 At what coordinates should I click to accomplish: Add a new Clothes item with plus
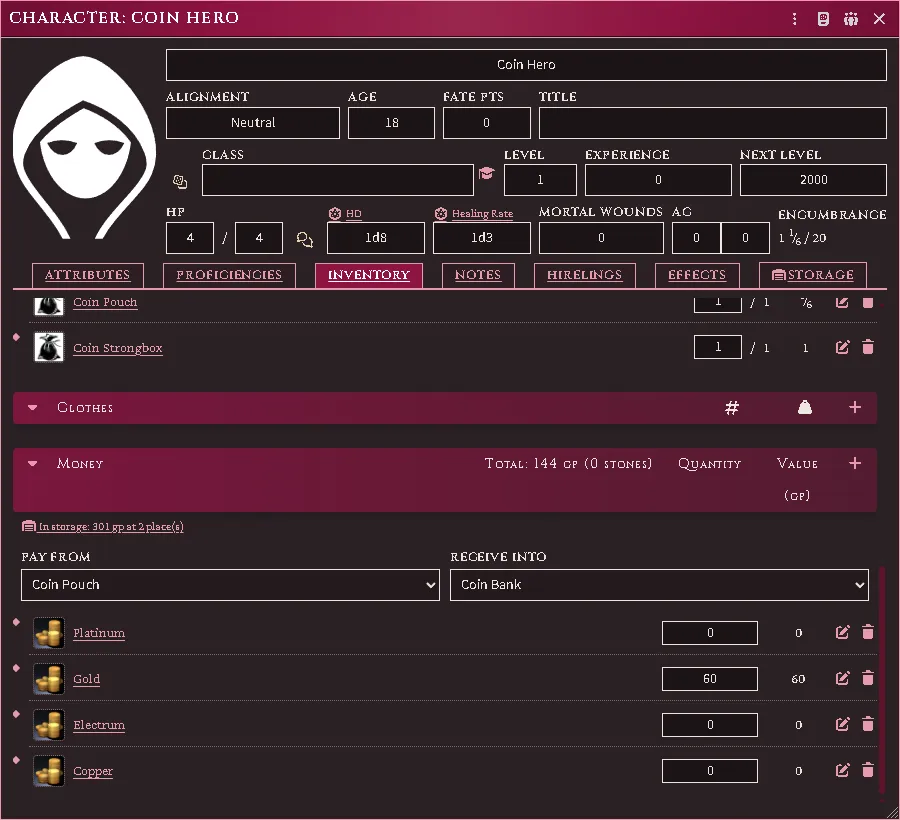855,407
